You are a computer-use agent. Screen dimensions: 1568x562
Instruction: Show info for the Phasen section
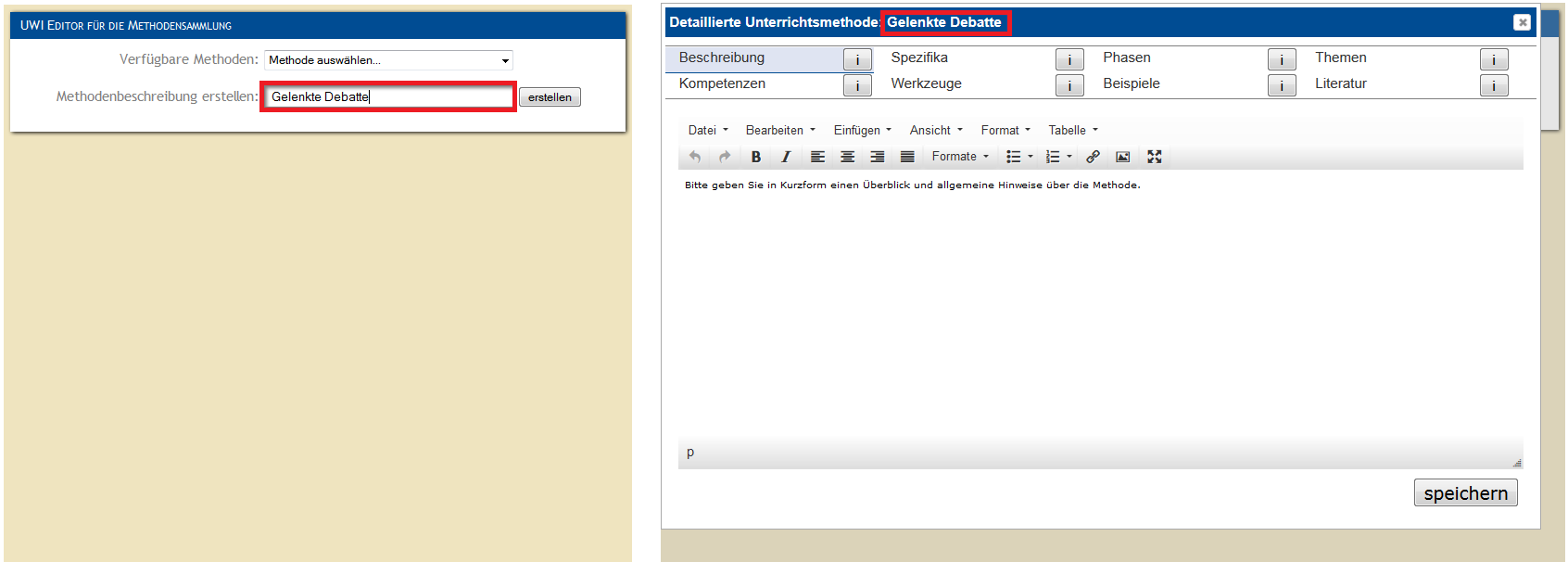click(x=1281, y=60)
